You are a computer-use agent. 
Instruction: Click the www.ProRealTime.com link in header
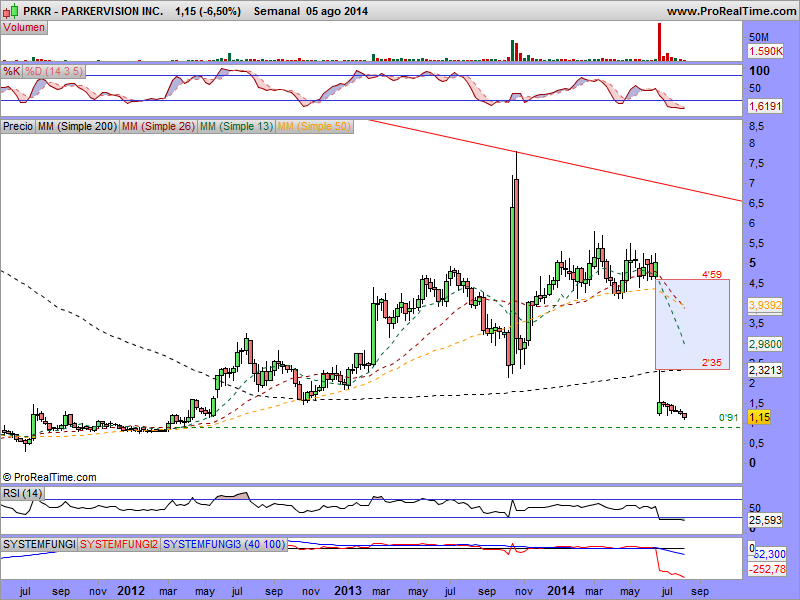click(731, 11)
